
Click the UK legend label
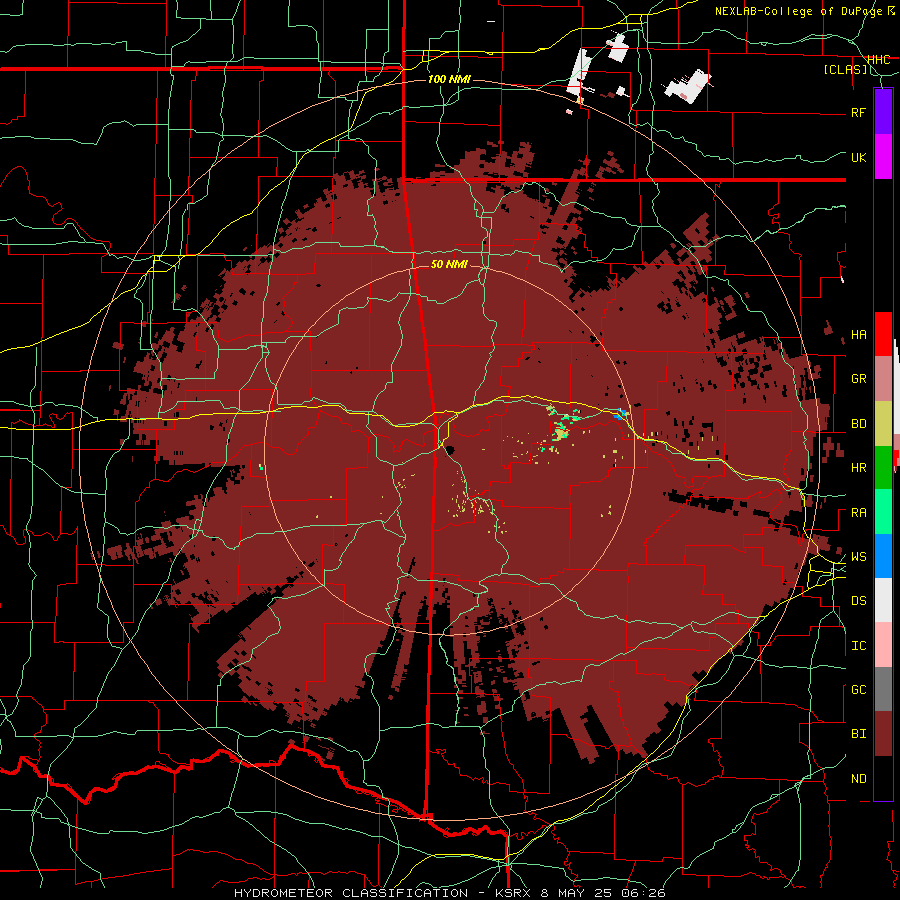click(858, 157)
